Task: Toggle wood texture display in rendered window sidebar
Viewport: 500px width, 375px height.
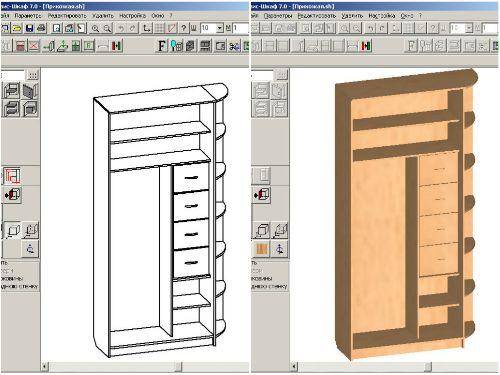Action: click(x=262, y=249)
